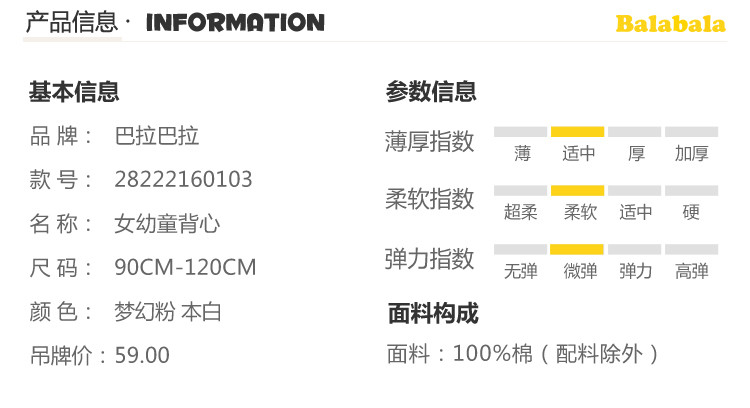
Task: Click the product name 女幼童背心
Action: (x=168, y=224)
